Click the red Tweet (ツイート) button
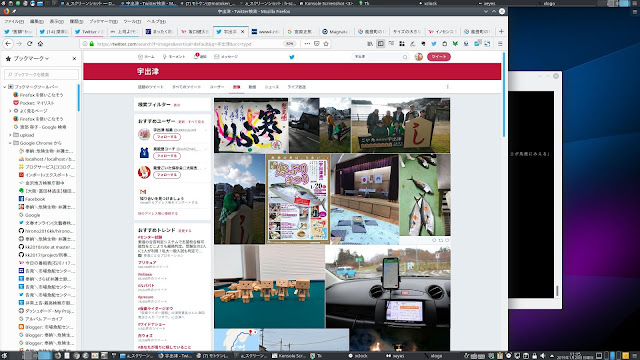Image resolution: width=640 pixels, height=360 pixels. click(439, 57)
